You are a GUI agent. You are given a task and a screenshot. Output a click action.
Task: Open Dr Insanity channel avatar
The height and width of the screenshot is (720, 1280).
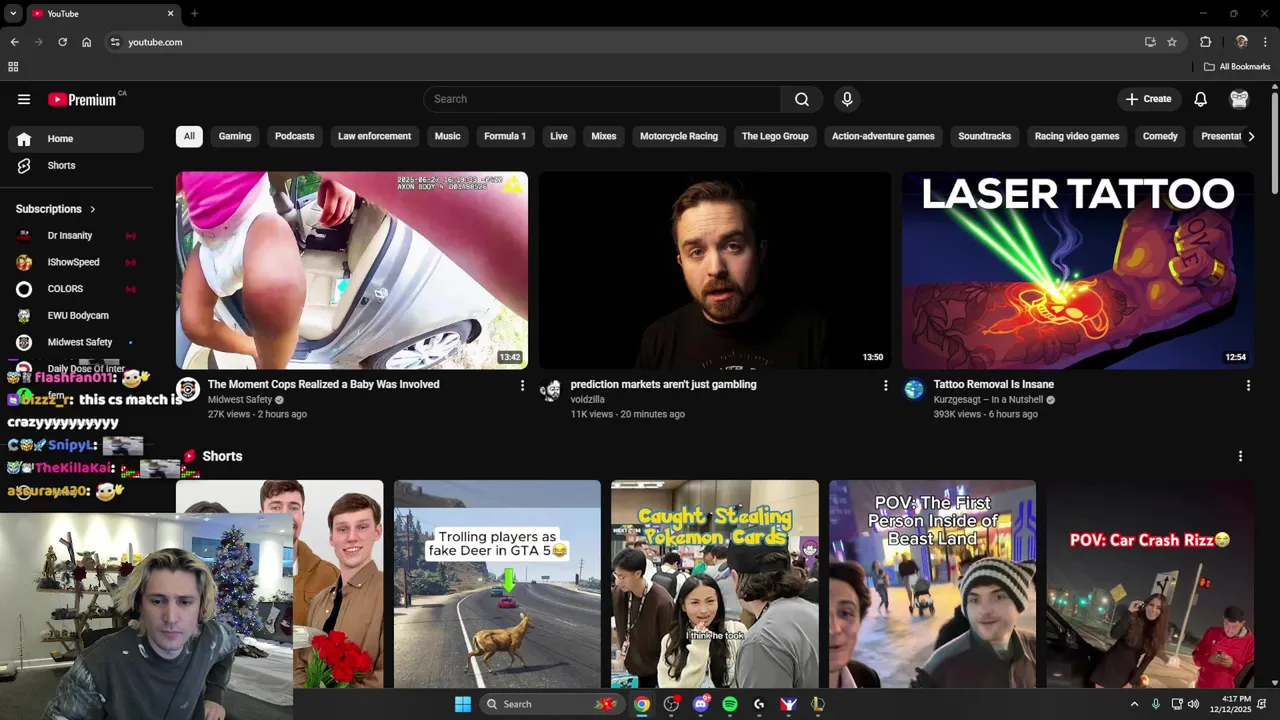coord(24,236)
